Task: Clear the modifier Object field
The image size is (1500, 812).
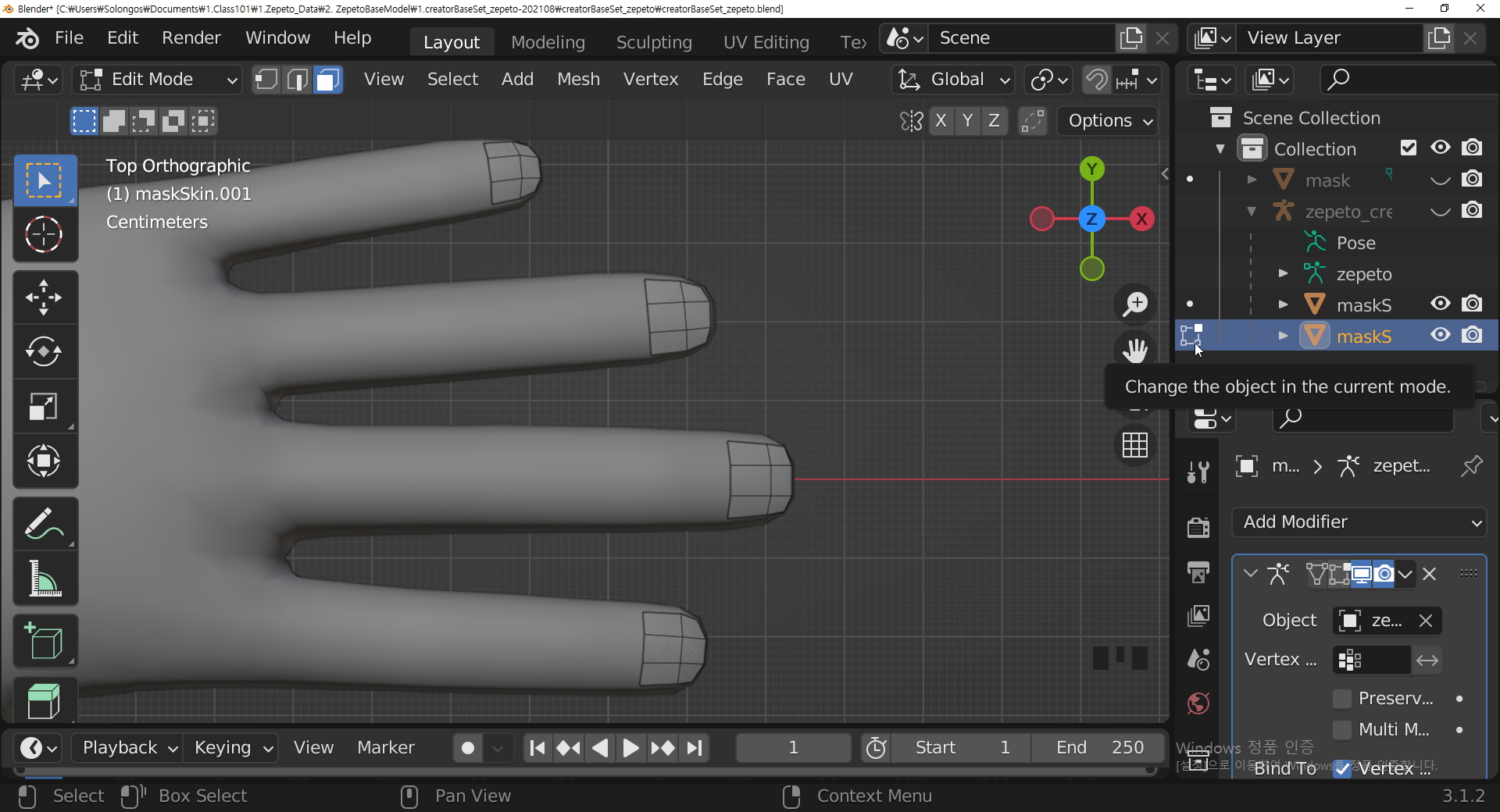Action: click(x=1426, y=621)
